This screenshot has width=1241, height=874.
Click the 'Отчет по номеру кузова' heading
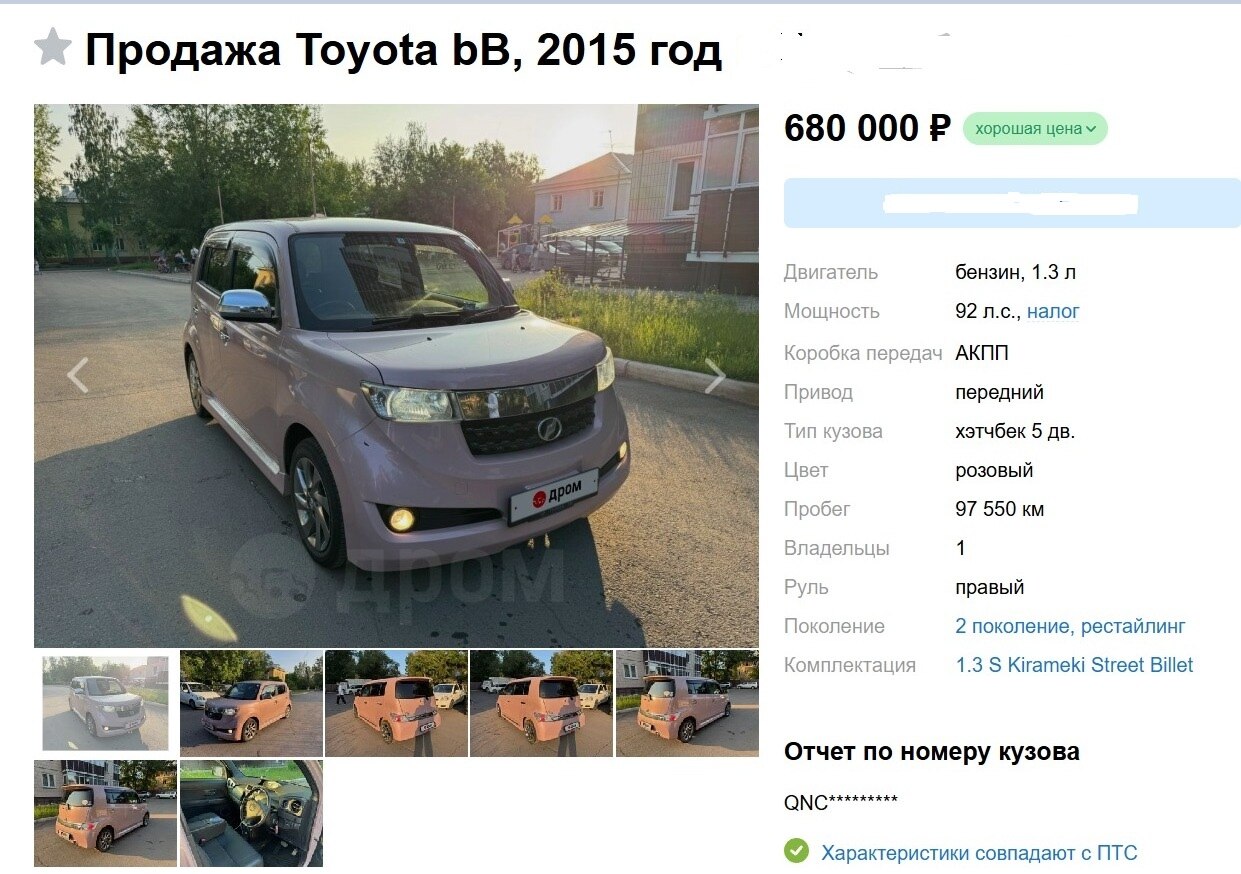pyautogui.click(x=932, y=752)
